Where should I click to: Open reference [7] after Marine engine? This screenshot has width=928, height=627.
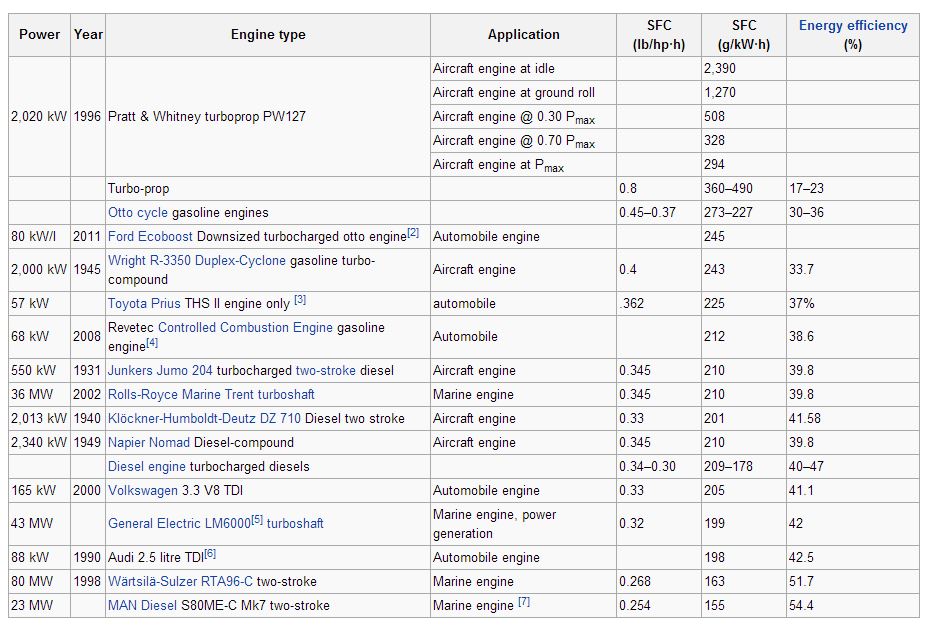[x=524, y=602]
